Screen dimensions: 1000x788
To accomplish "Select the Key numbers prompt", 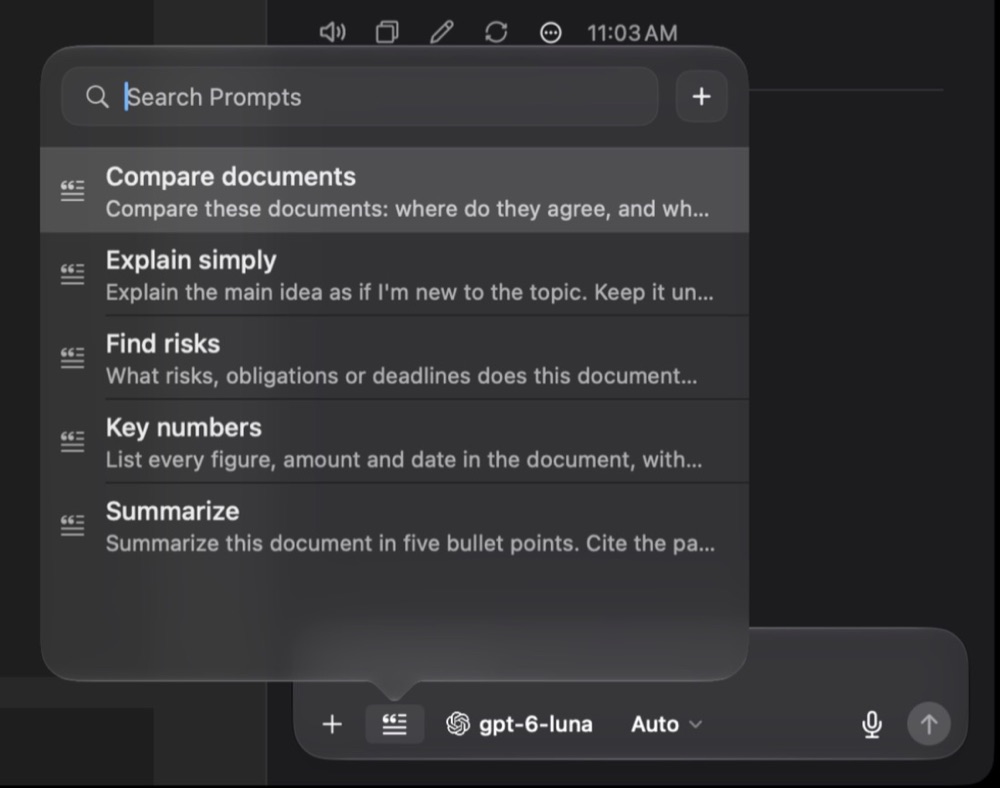I will [x=394, y=441].
